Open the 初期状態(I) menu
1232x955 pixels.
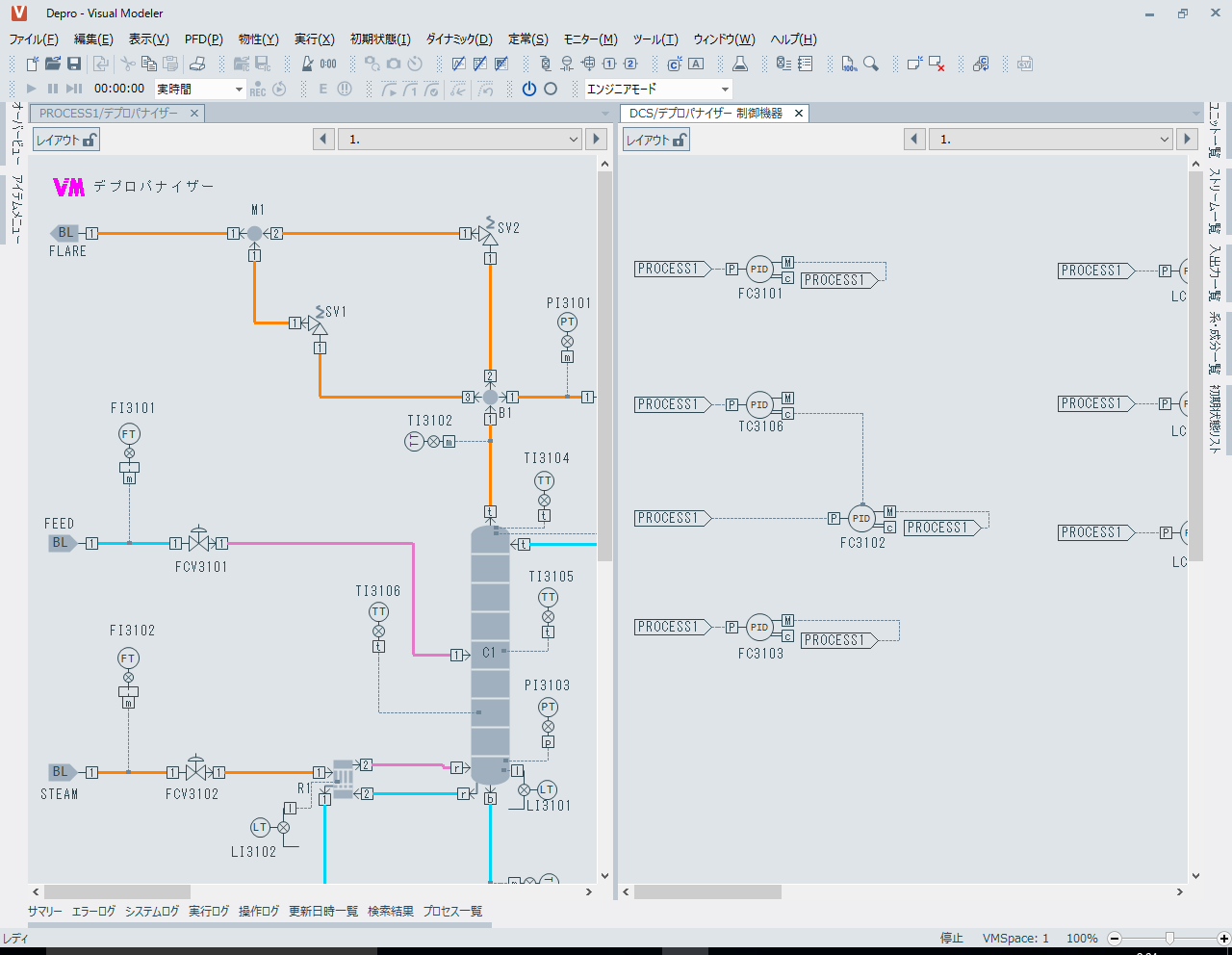tap(380, 39)
